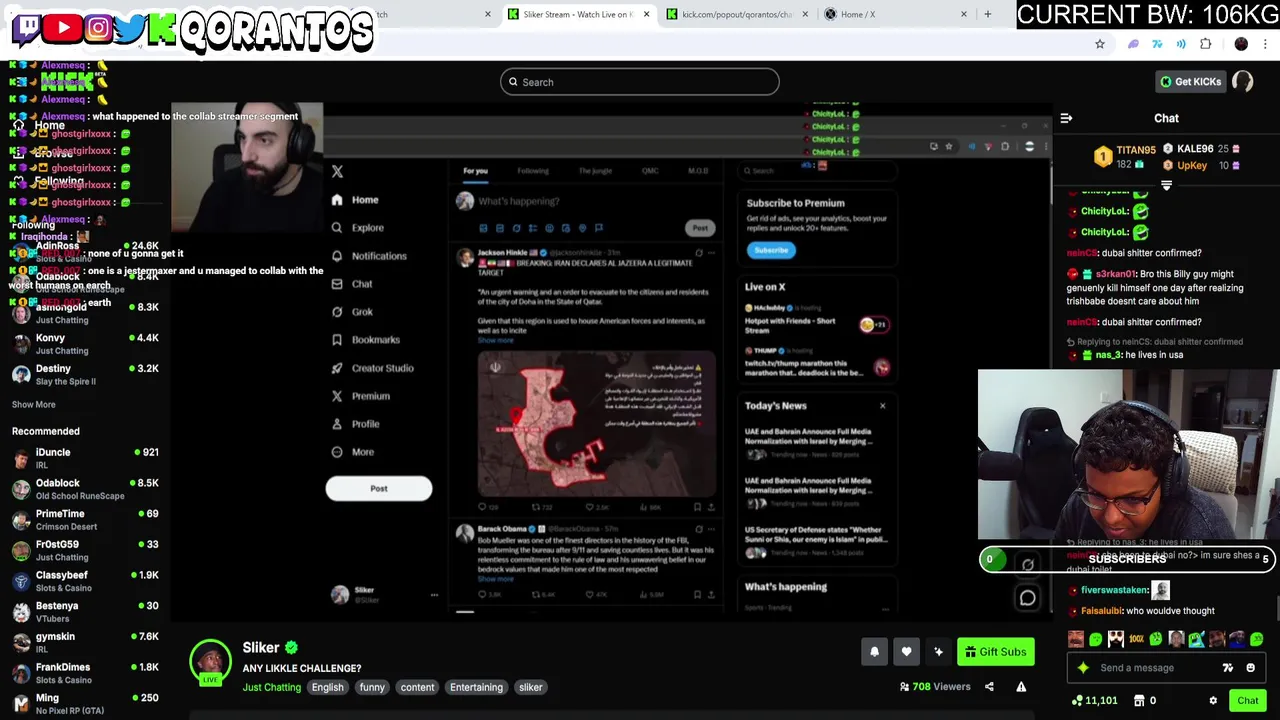Open a new browser tab with plus

point(987,14)
